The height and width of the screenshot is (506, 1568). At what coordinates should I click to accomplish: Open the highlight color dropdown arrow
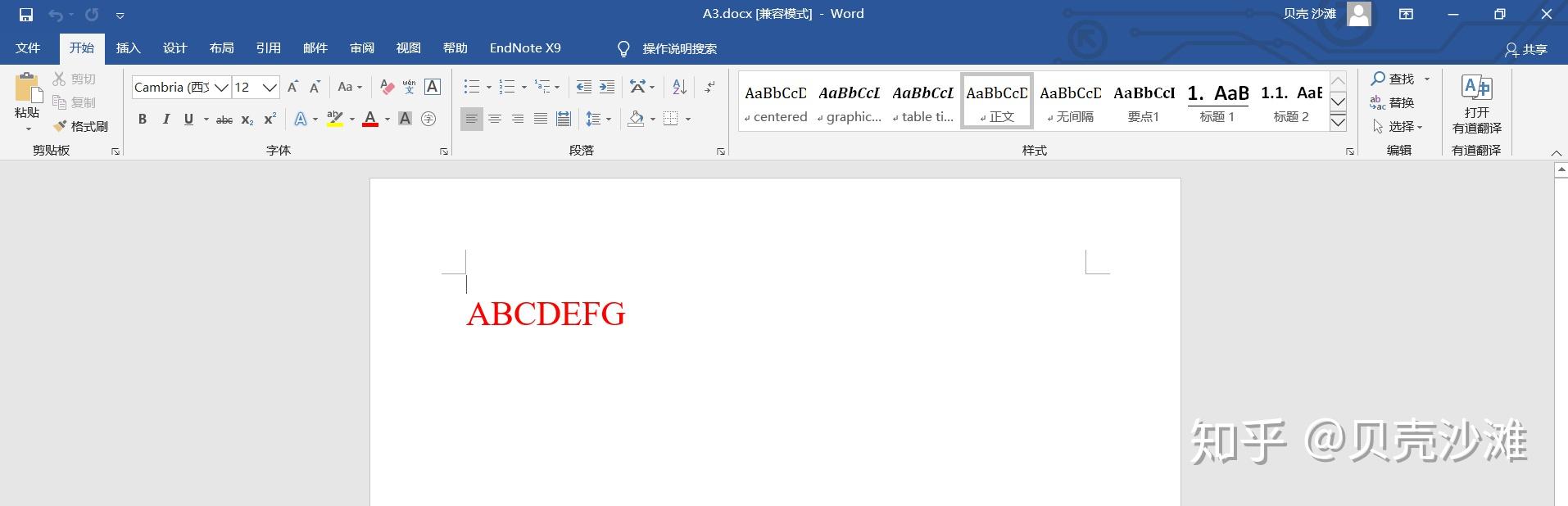[x=352, y=120]
